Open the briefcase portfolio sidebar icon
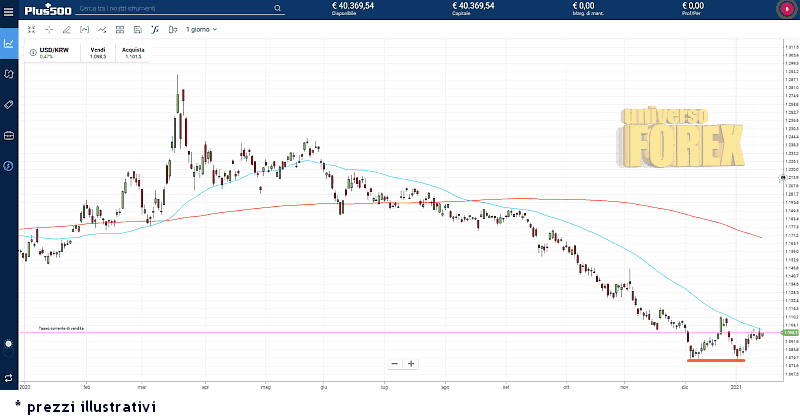The height and width of the screenshot is (417, 800). [x=9, y=135]
